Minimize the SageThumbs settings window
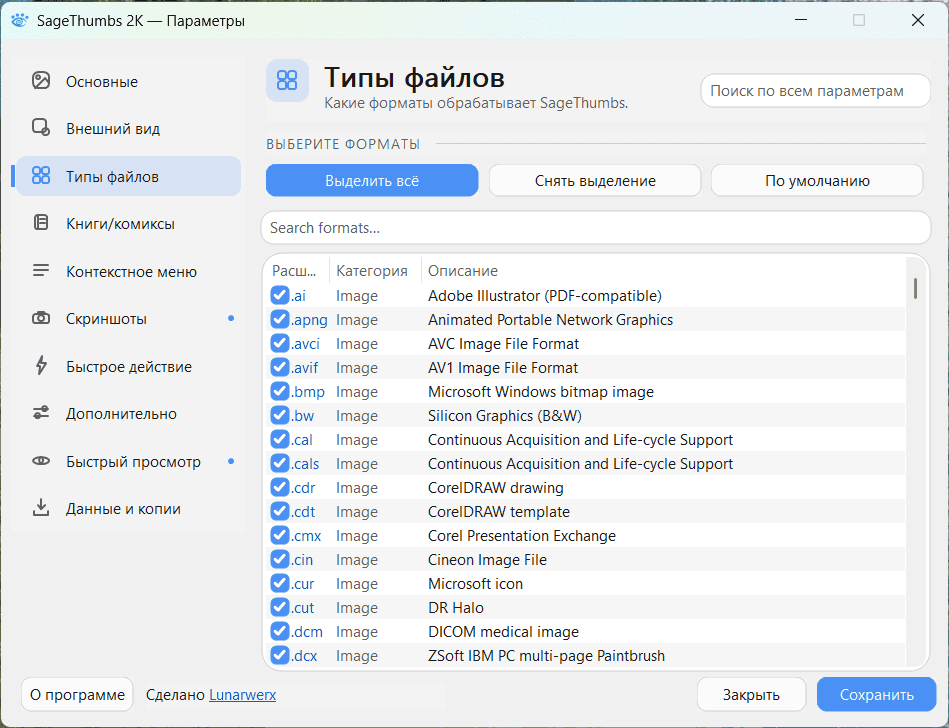Screen dimensions: 949x728 click(x=801, y=20)
